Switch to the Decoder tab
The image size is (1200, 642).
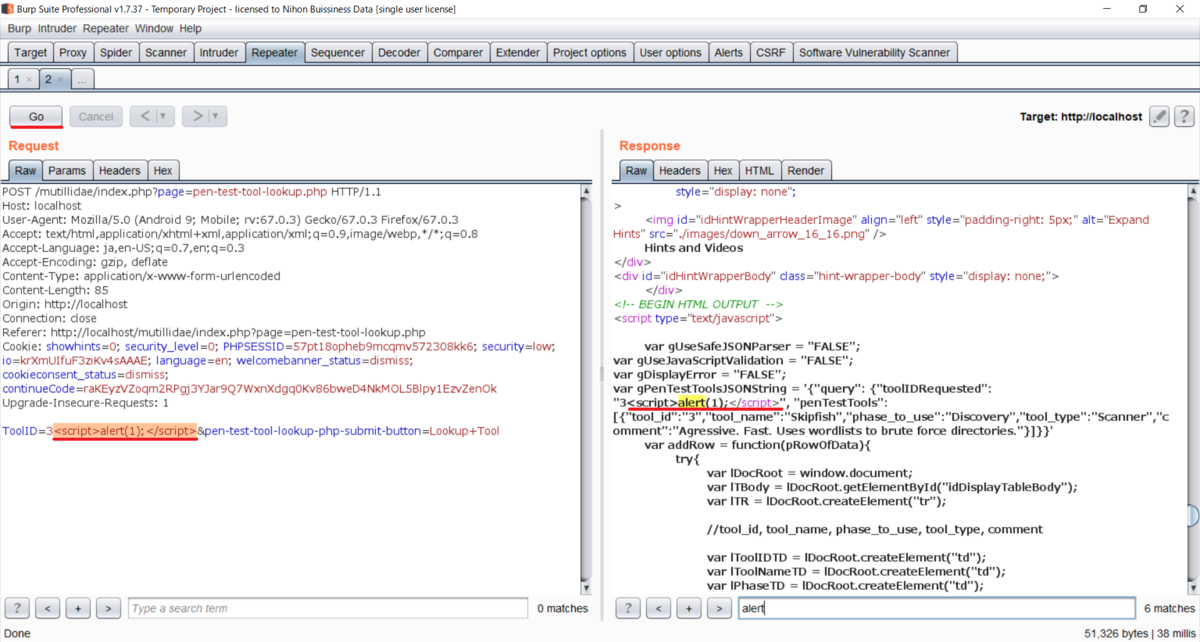(400, 52)
